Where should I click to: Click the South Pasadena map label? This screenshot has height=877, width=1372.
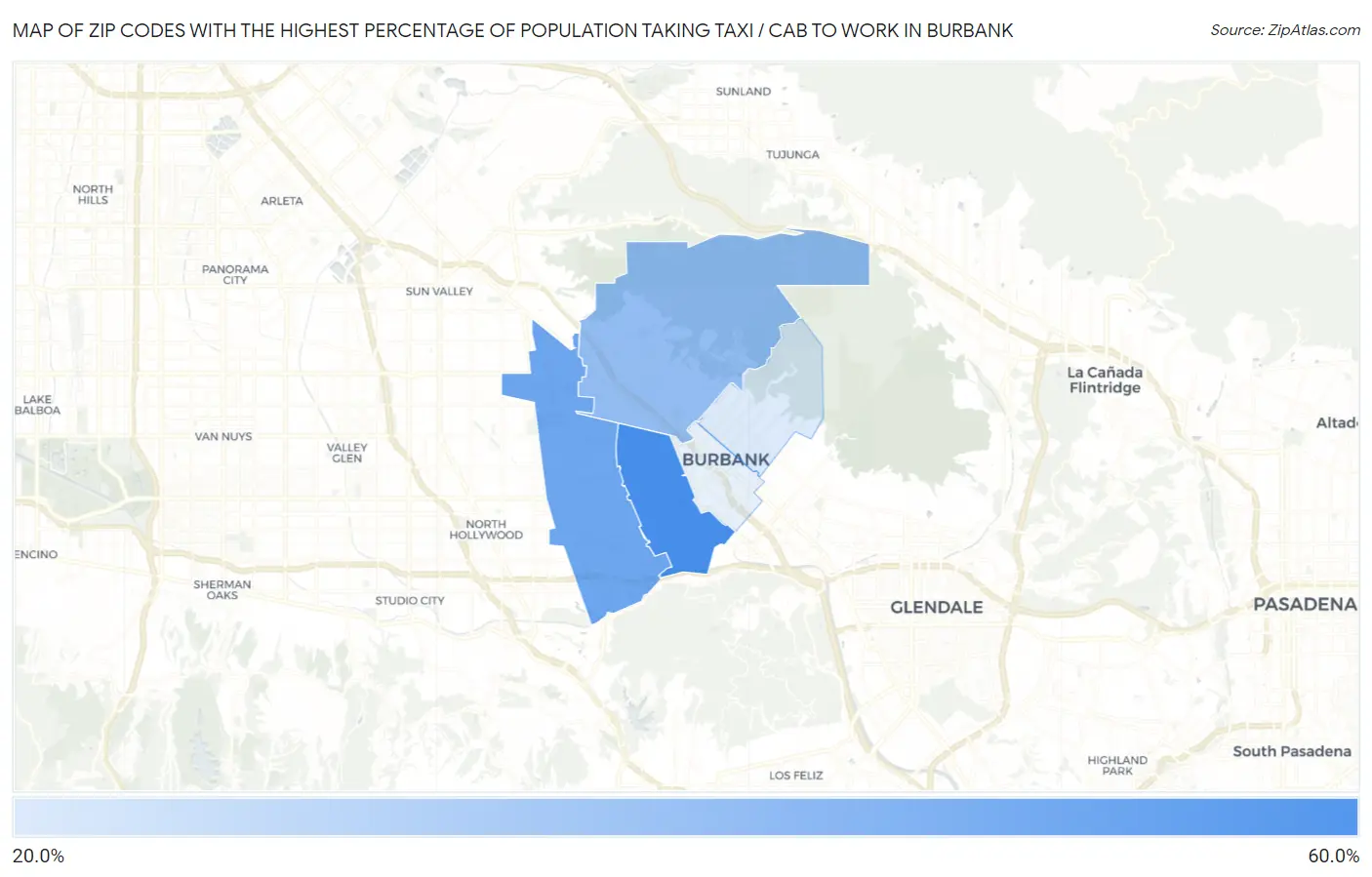click(1292, 751)
